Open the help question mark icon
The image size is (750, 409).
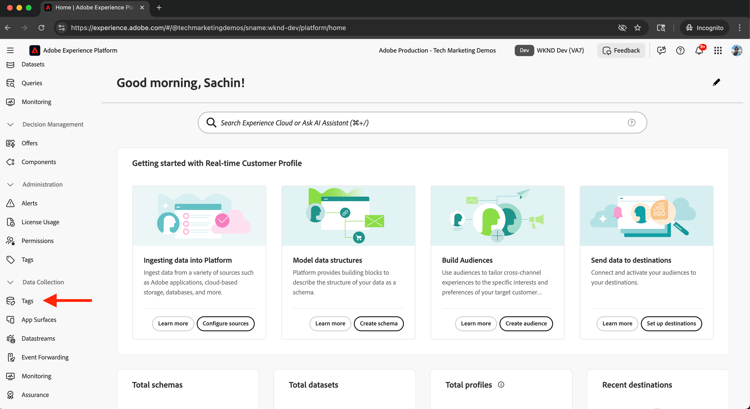click(680, 50)
